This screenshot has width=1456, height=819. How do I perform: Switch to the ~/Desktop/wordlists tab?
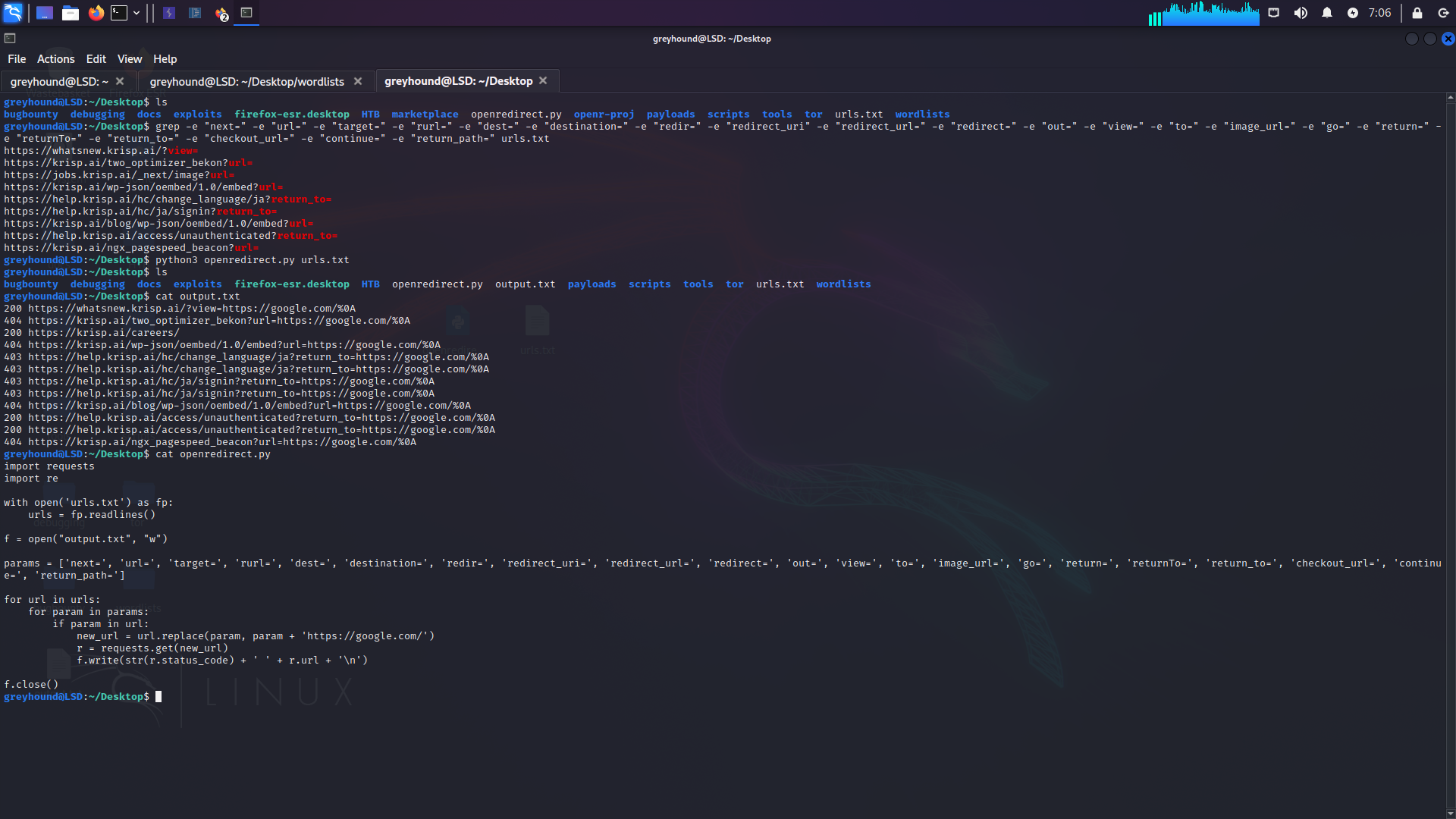point(246,82)
